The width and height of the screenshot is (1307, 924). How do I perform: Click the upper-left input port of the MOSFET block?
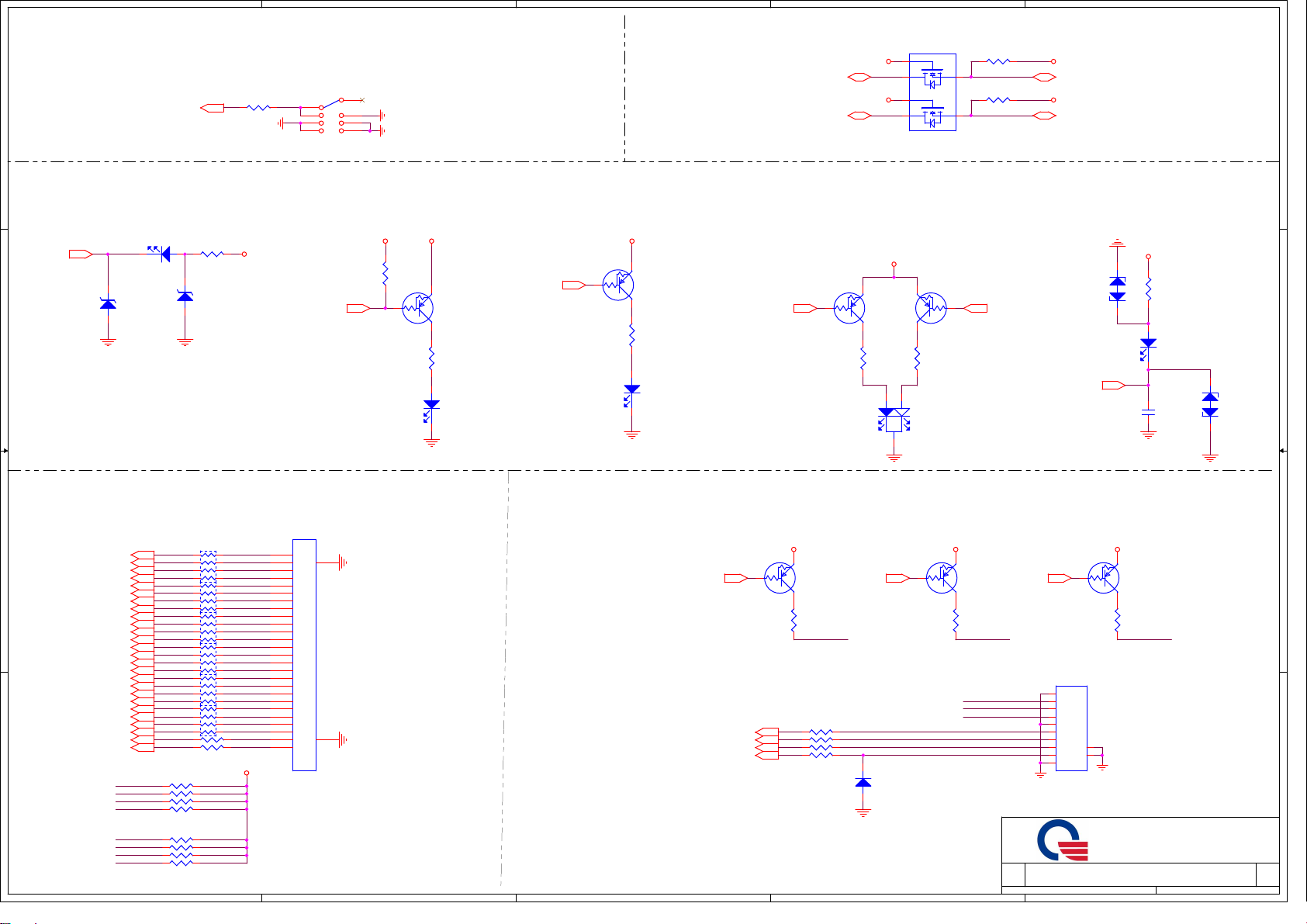pos(859,78)
